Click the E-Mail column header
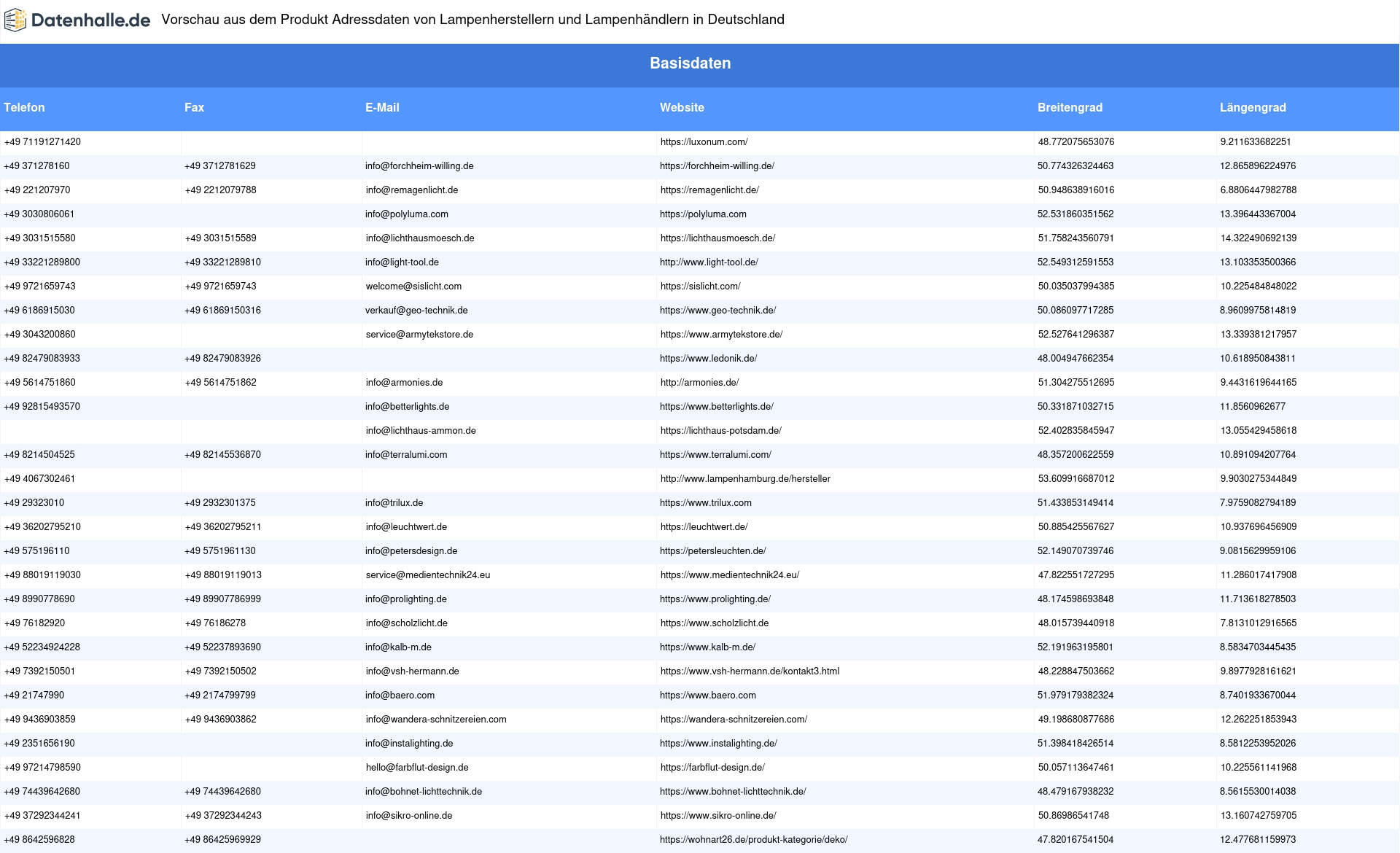This screenshot has width=1400, height=853. pos(382,107)
